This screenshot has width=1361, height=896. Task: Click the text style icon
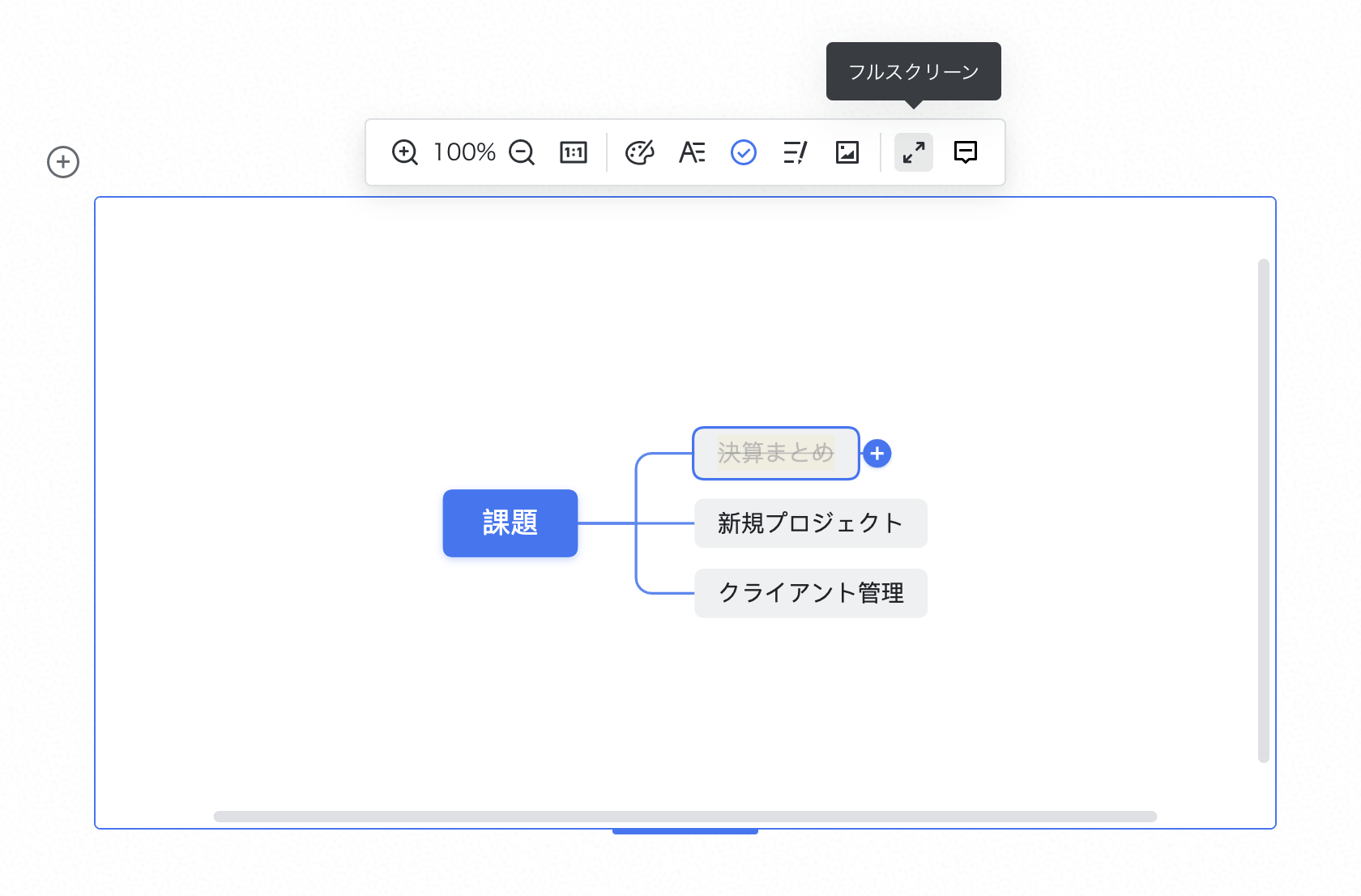coord(691,152)
